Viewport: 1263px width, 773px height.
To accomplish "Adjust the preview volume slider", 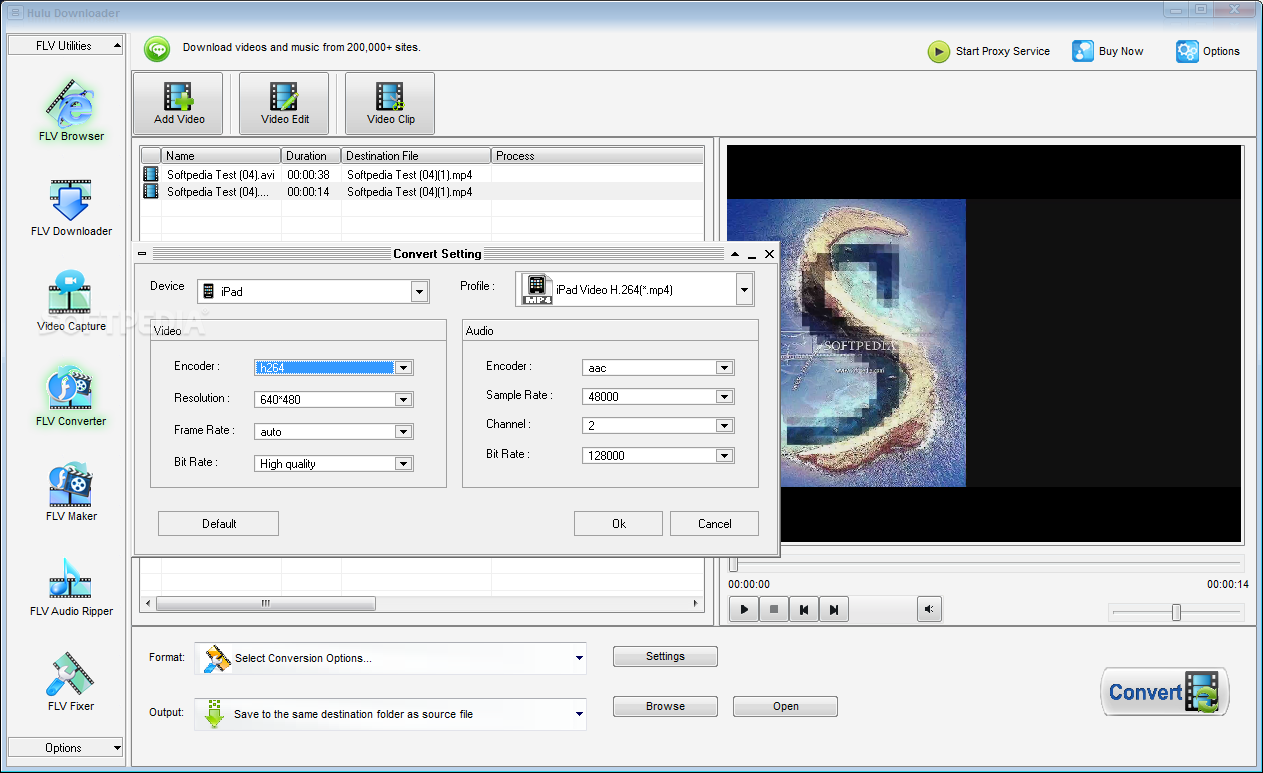I will pos(1176,612).
